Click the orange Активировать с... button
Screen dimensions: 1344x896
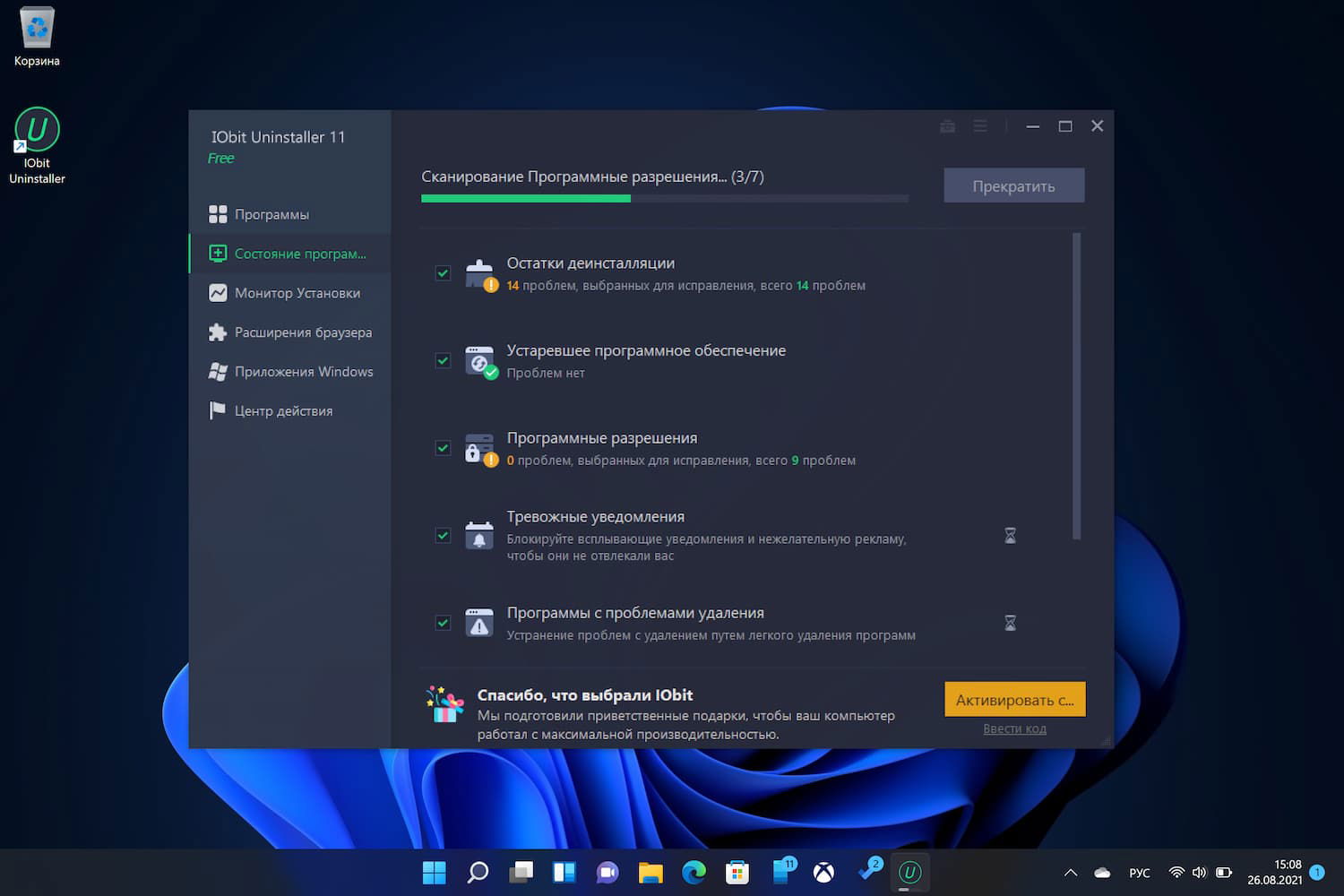pos(1015,700)
